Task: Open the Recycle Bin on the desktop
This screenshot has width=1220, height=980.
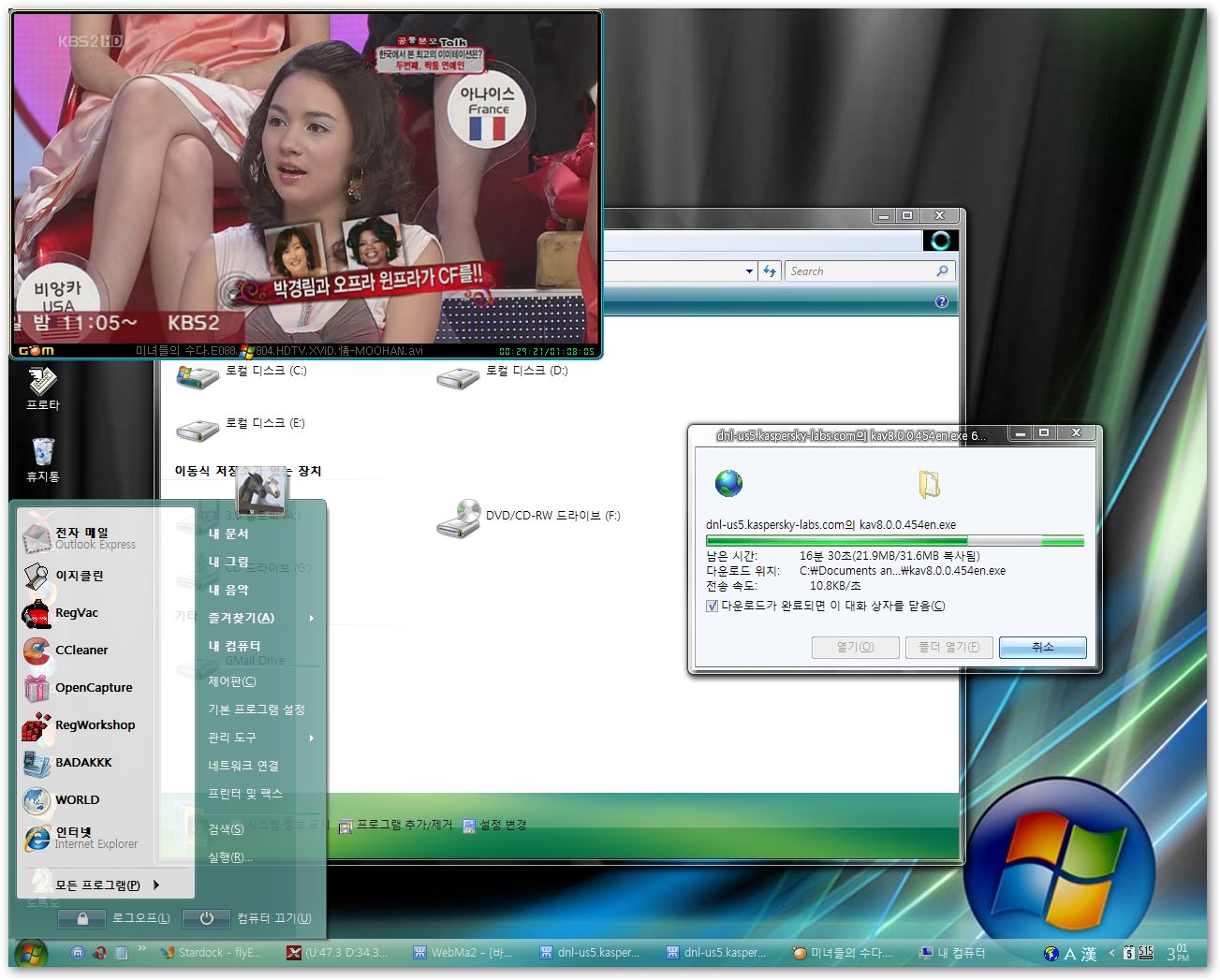Action: (43, 458)
